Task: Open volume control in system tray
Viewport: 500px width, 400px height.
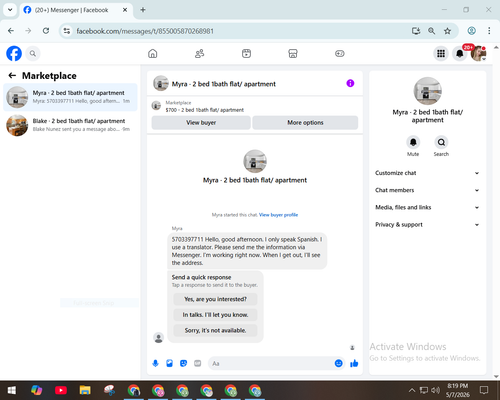Action: click(x=435, y=390)
